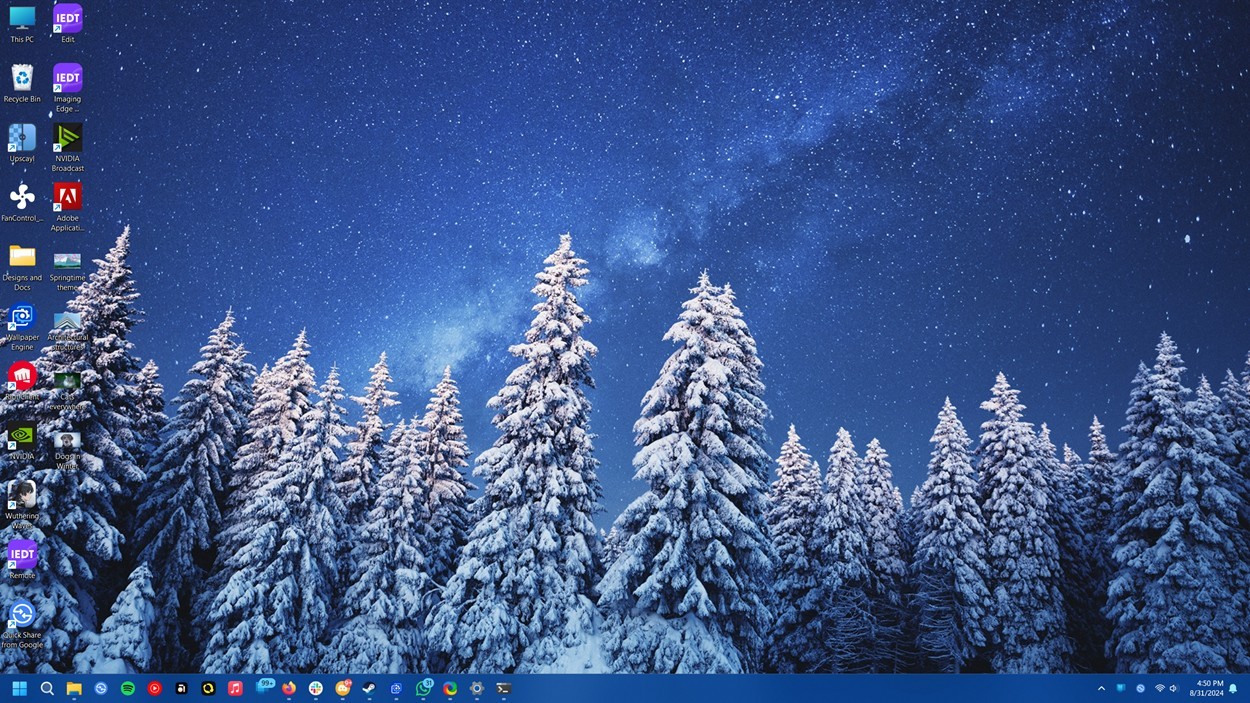
Task: Select the Upscayl desktop shortcut
Action: pyautogui.click(x=22, y=143)
